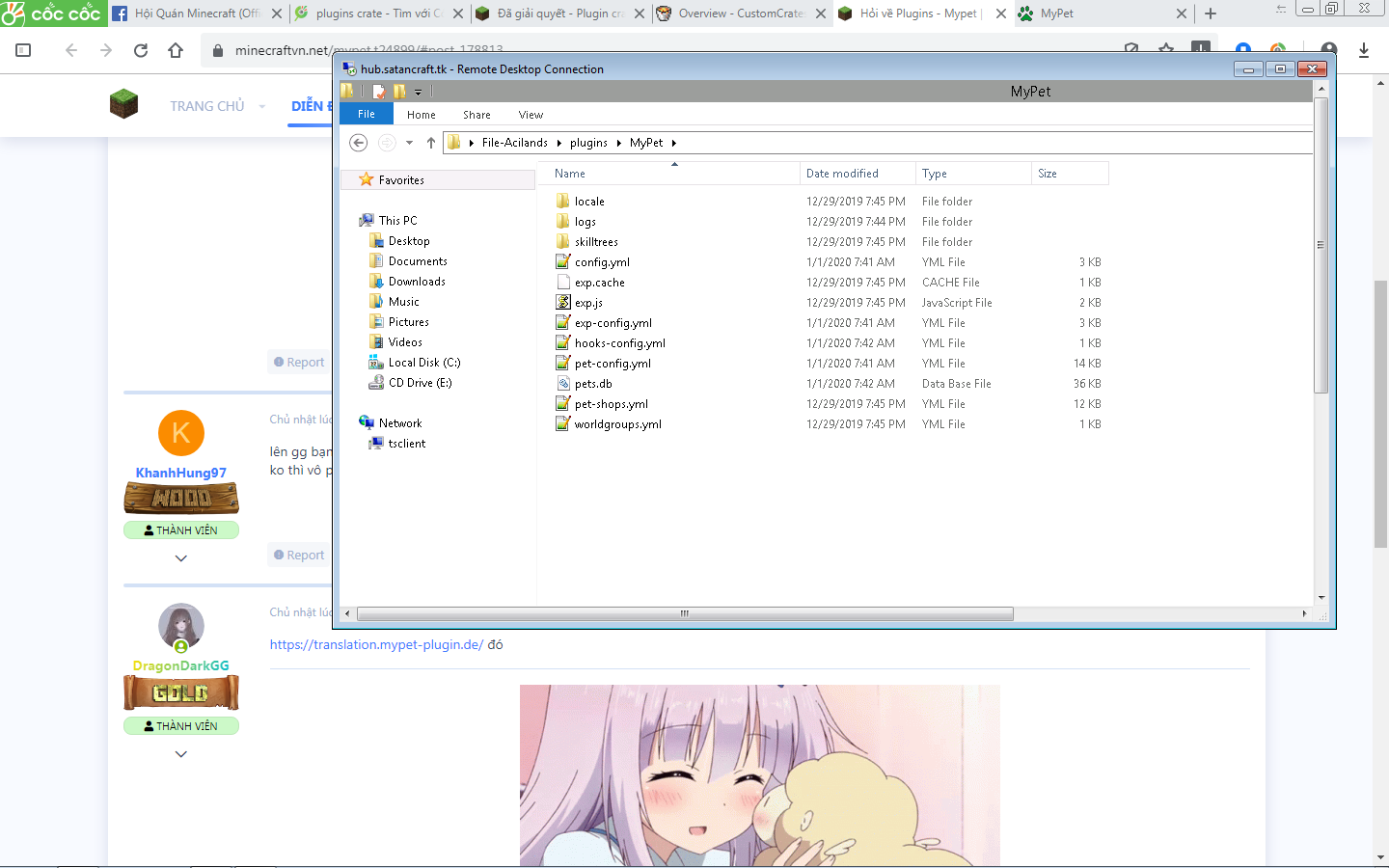Viewport: 1389px width, 868px height.
Task: Expand the chevron below KhanhHung97 profile
Action: [180, 558]
